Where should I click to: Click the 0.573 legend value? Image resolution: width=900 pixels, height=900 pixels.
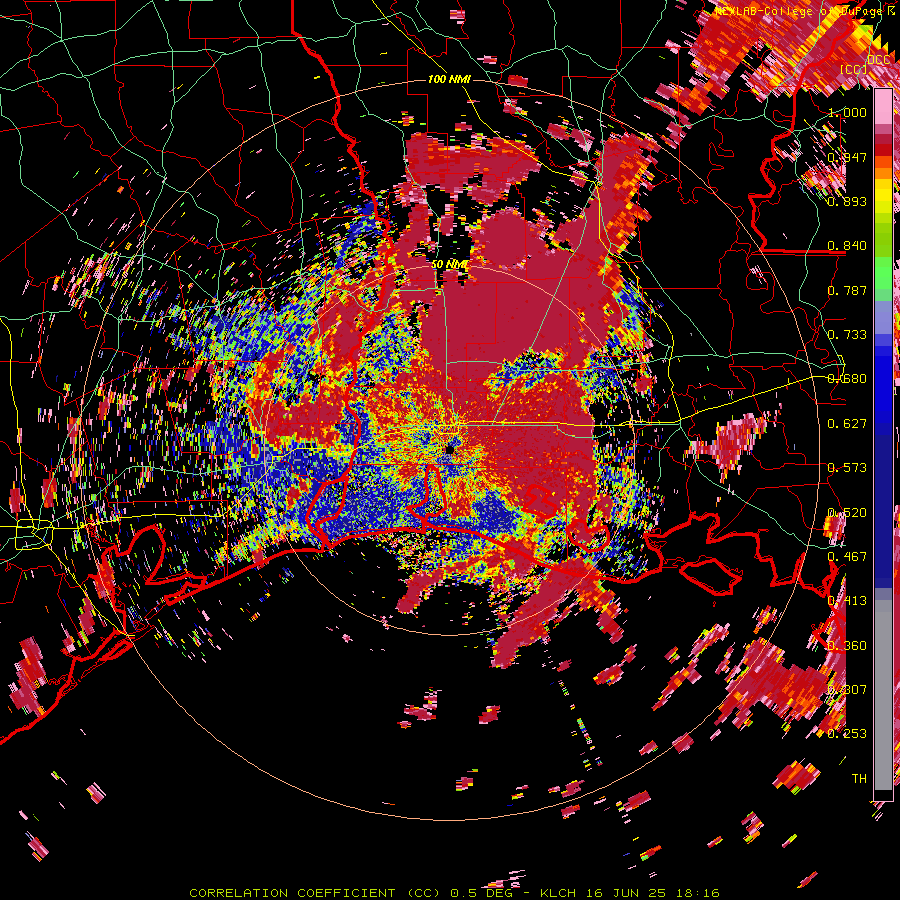847,467
